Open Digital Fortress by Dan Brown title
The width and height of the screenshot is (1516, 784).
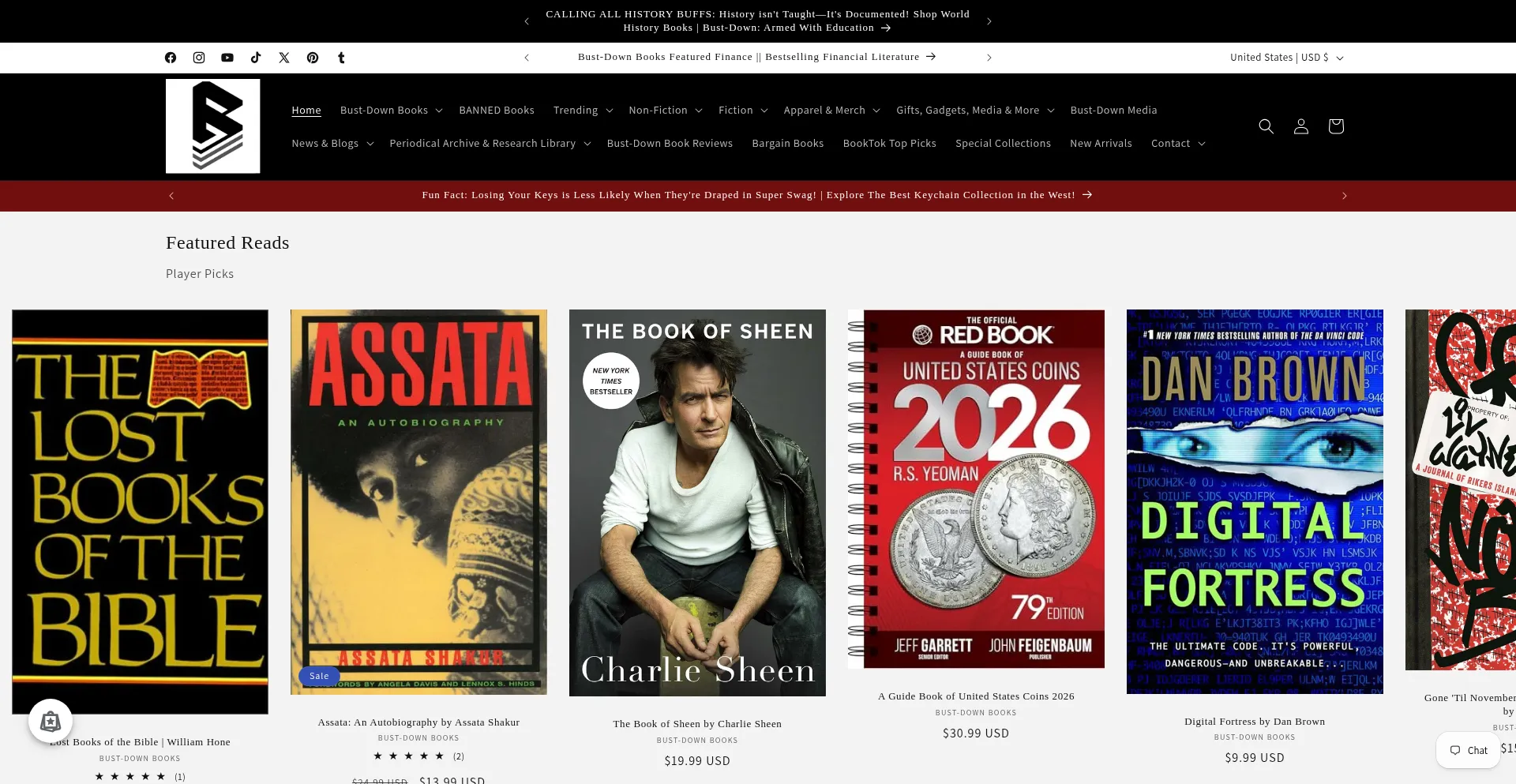click(x=1255, y=722)
